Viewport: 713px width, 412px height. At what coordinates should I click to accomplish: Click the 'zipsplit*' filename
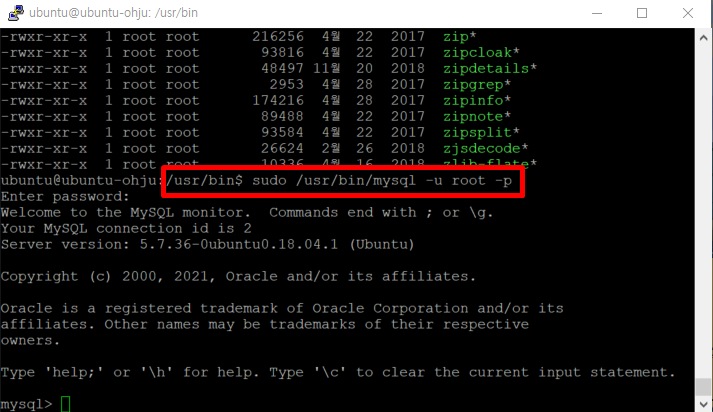point(481,132)
